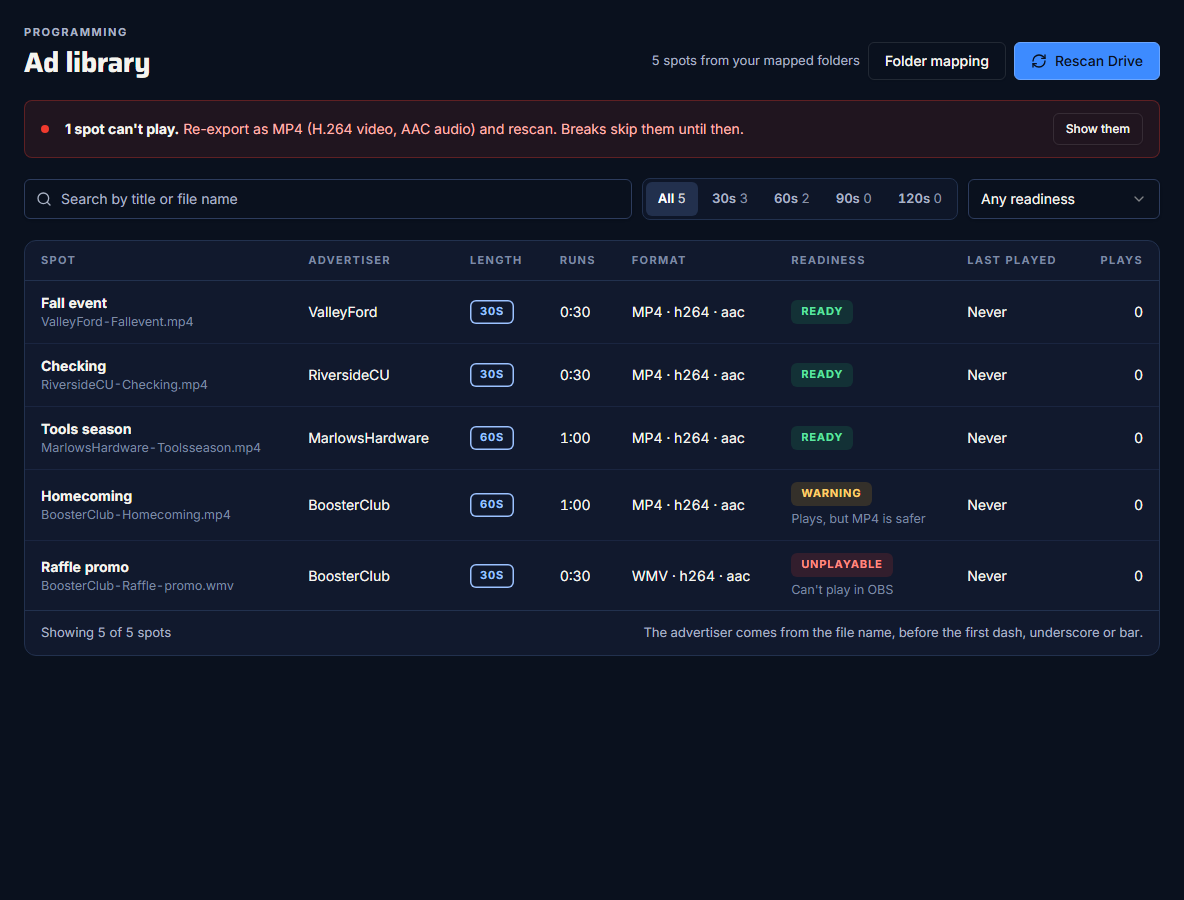Image resolution: width=1184 pixels, height=900 pixels.
Task: Click the 'Showing 5 of 5 spots' footer
Action: click(106, 633)
